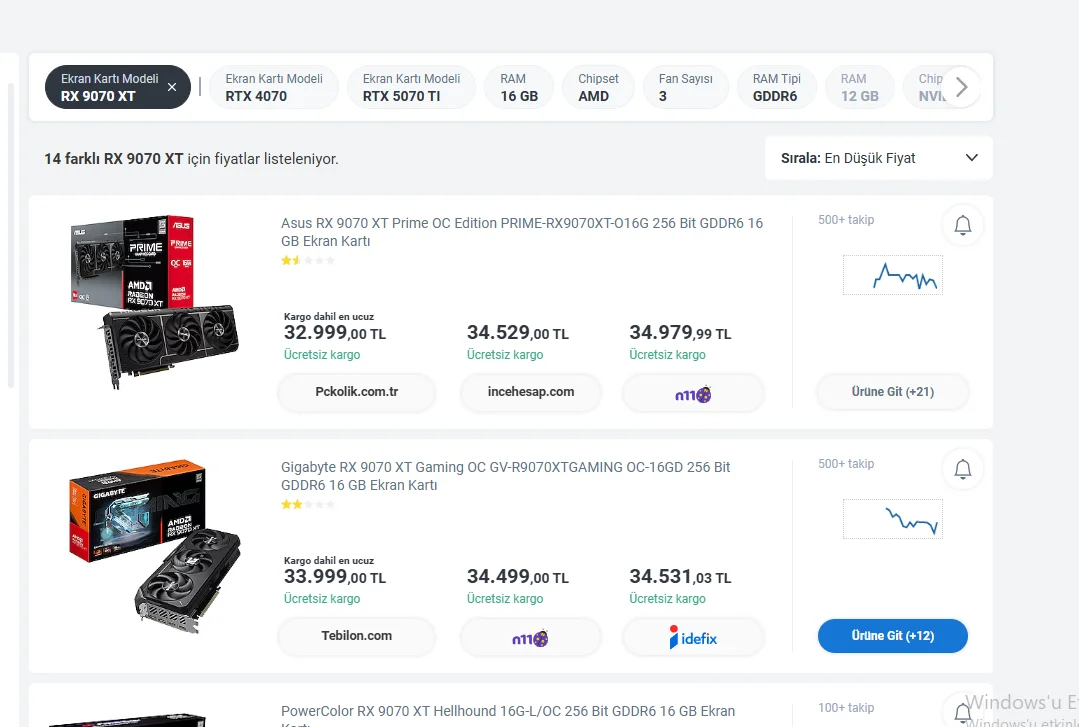The image size is (1079, 727).
Task: View Asus card price history chart
Action: 892,275
